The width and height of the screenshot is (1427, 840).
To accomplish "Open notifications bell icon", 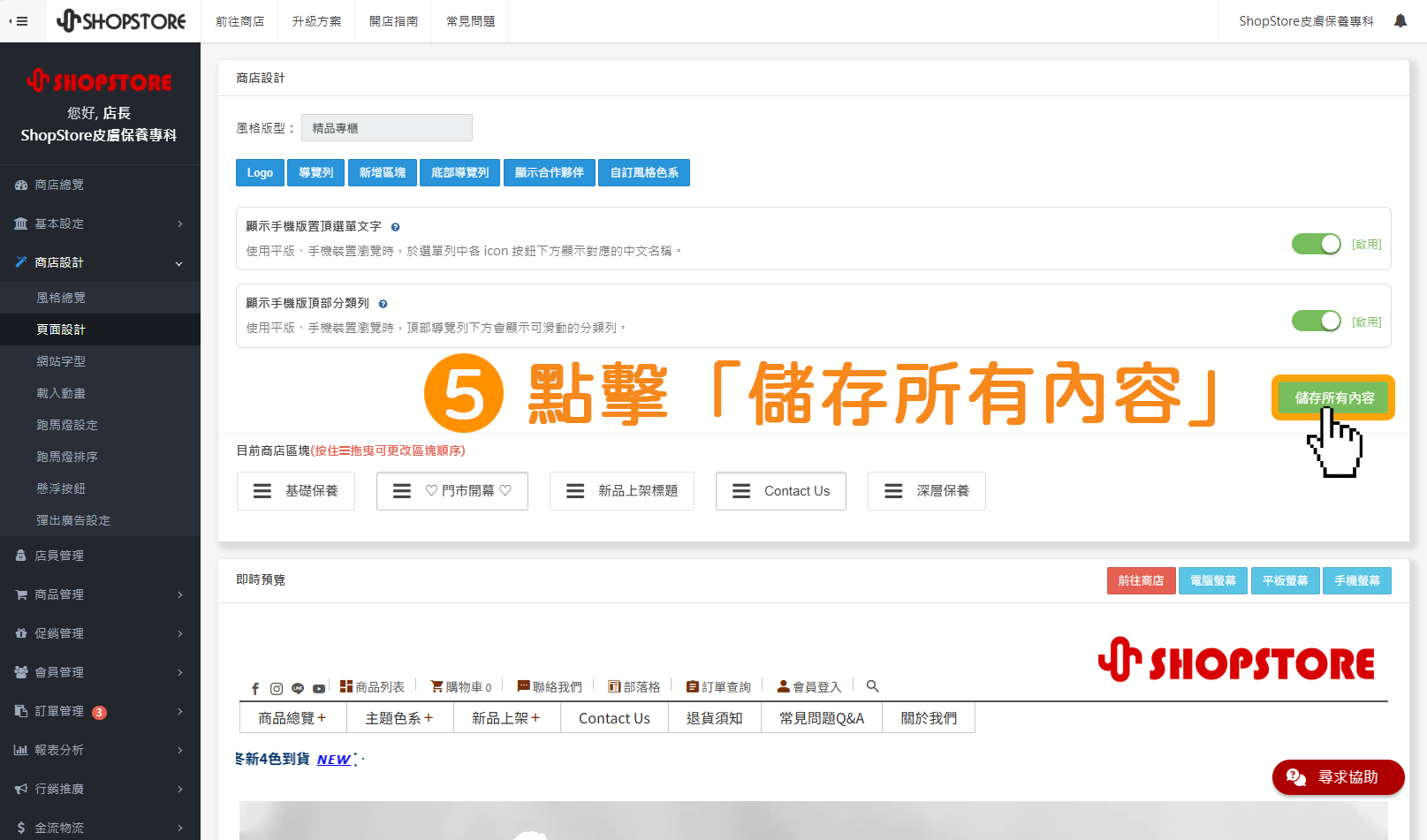I will point(1400,20).
